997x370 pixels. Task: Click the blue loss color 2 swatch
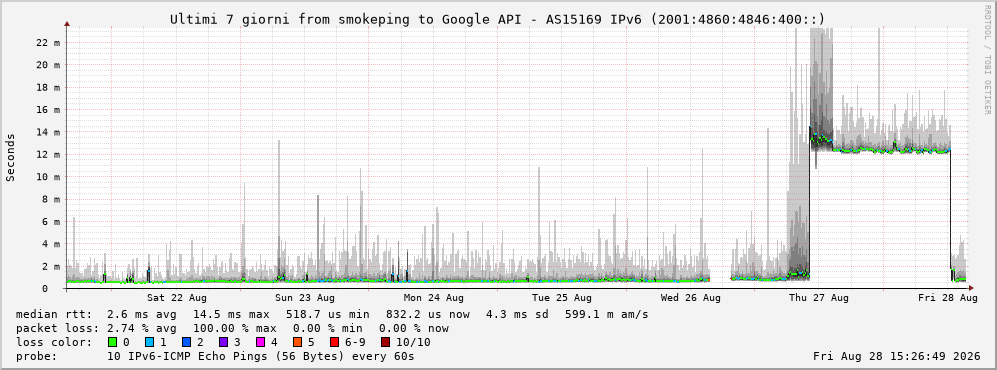(185, 342)
